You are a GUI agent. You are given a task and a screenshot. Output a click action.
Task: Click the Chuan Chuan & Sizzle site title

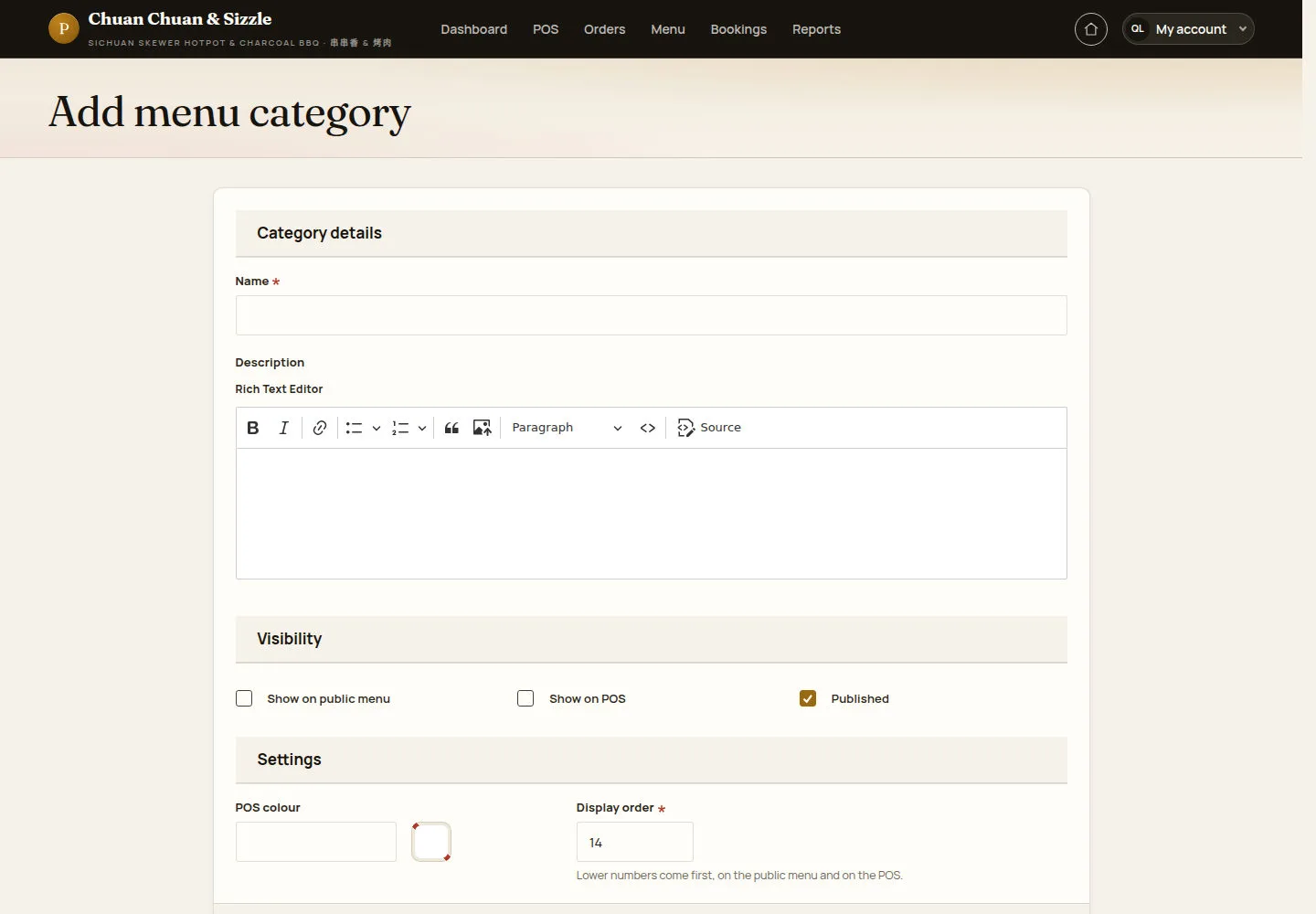click(180, 19)
